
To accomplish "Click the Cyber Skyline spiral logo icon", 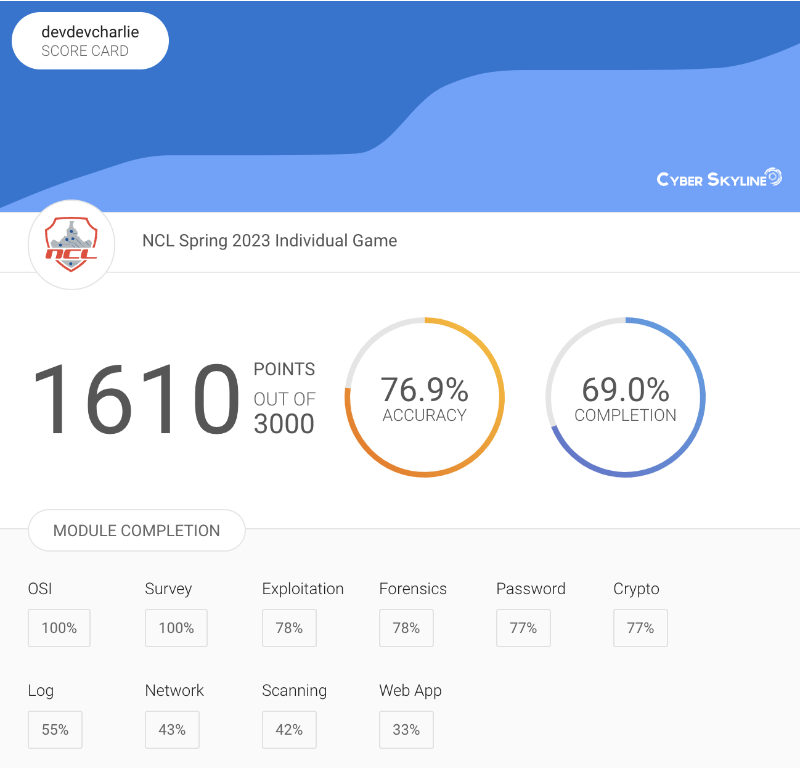I will 773,177.
